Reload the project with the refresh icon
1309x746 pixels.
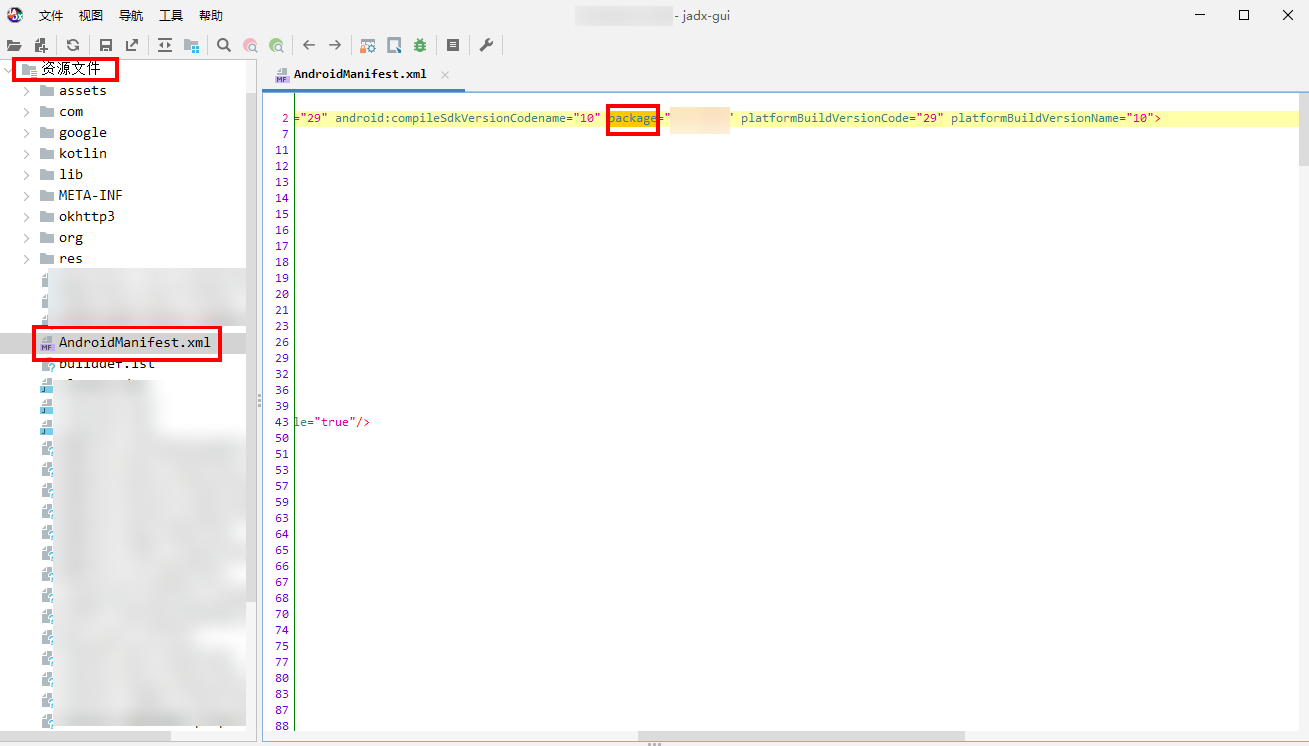(x=73, y=45)
